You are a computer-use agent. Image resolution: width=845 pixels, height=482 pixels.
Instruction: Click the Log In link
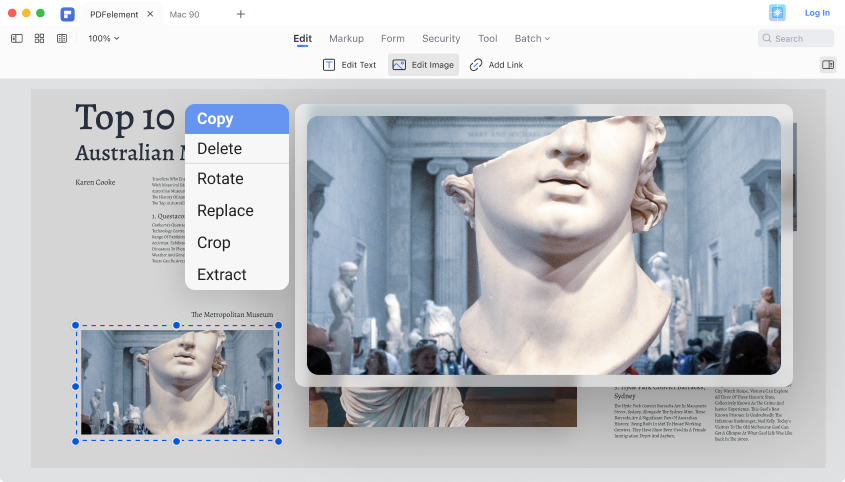tap(817, 13)
